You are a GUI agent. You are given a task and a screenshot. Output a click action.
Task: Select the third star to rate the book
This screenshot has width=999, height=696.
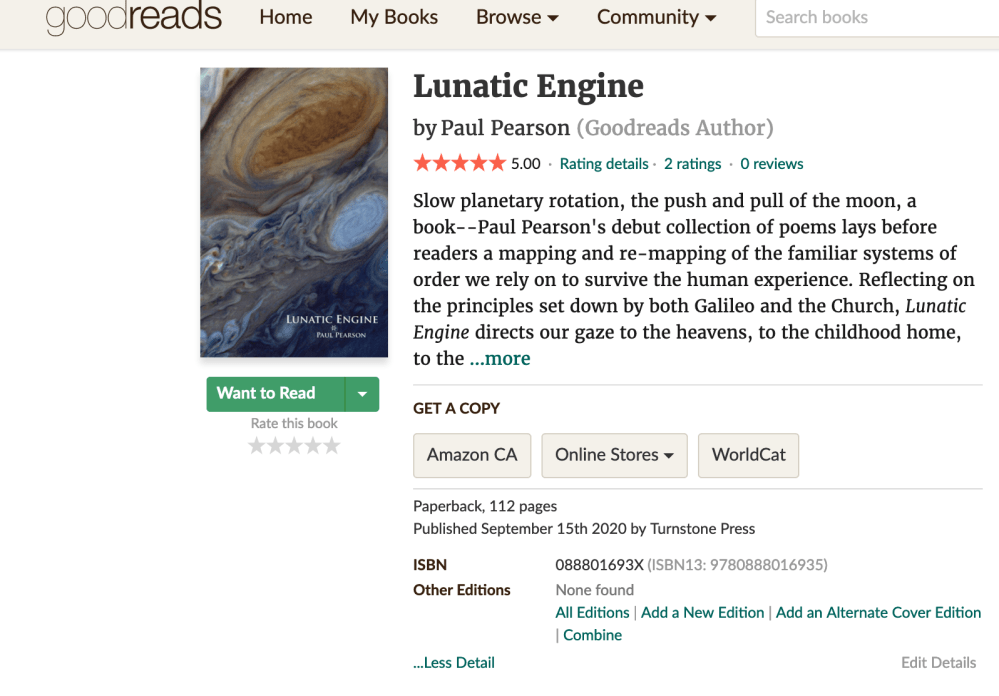click(x=293, y=445)
